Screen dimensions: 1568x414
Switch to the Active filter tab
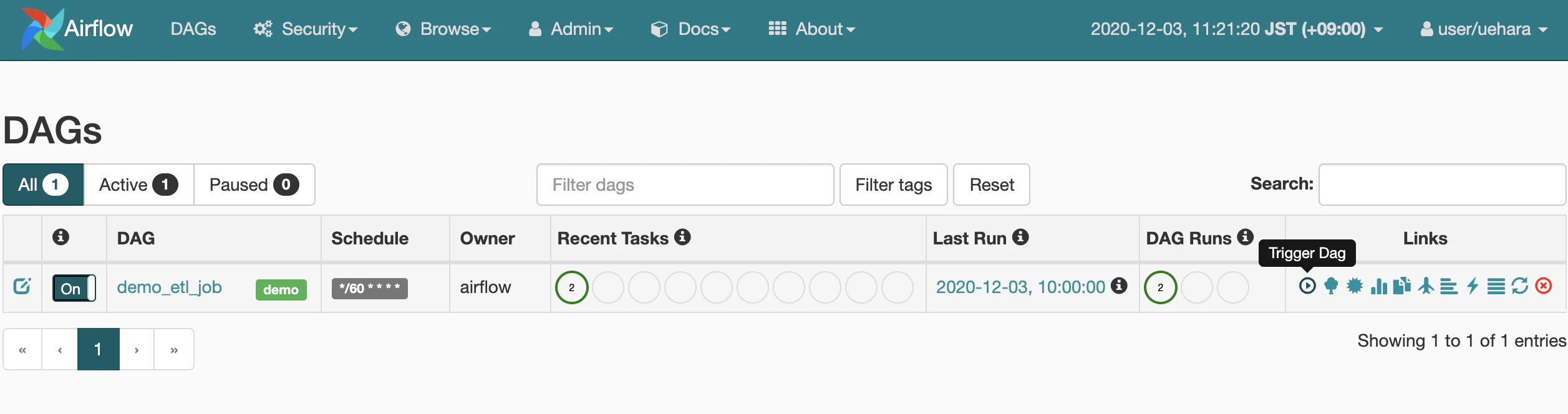coord(138,185)
